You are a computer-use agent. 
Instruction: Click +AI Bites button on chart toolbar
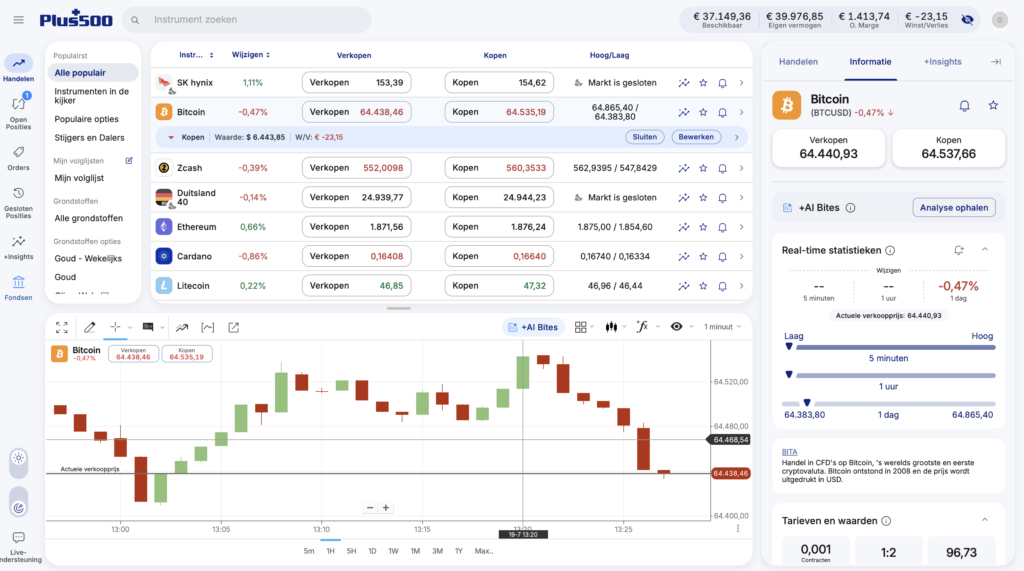534,327
